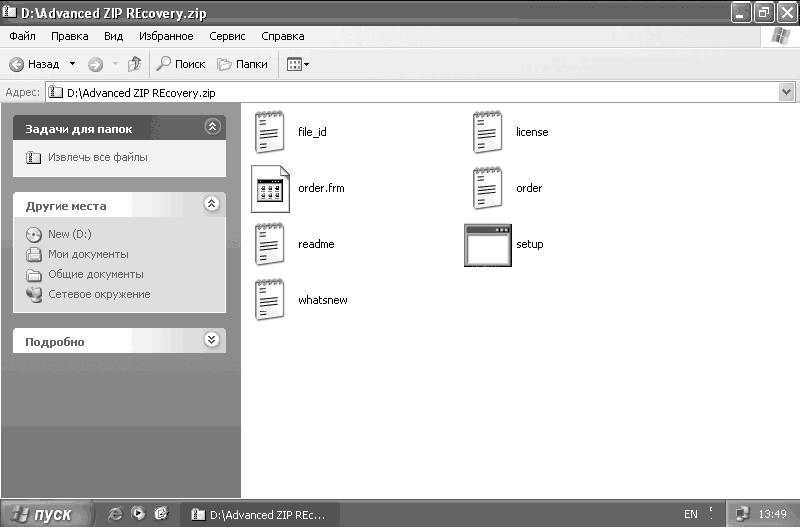The image size is (800, 527).
Task: Open the Views dropdown in the toolbar
Action: pyautogui.click(x=298, y=64)
